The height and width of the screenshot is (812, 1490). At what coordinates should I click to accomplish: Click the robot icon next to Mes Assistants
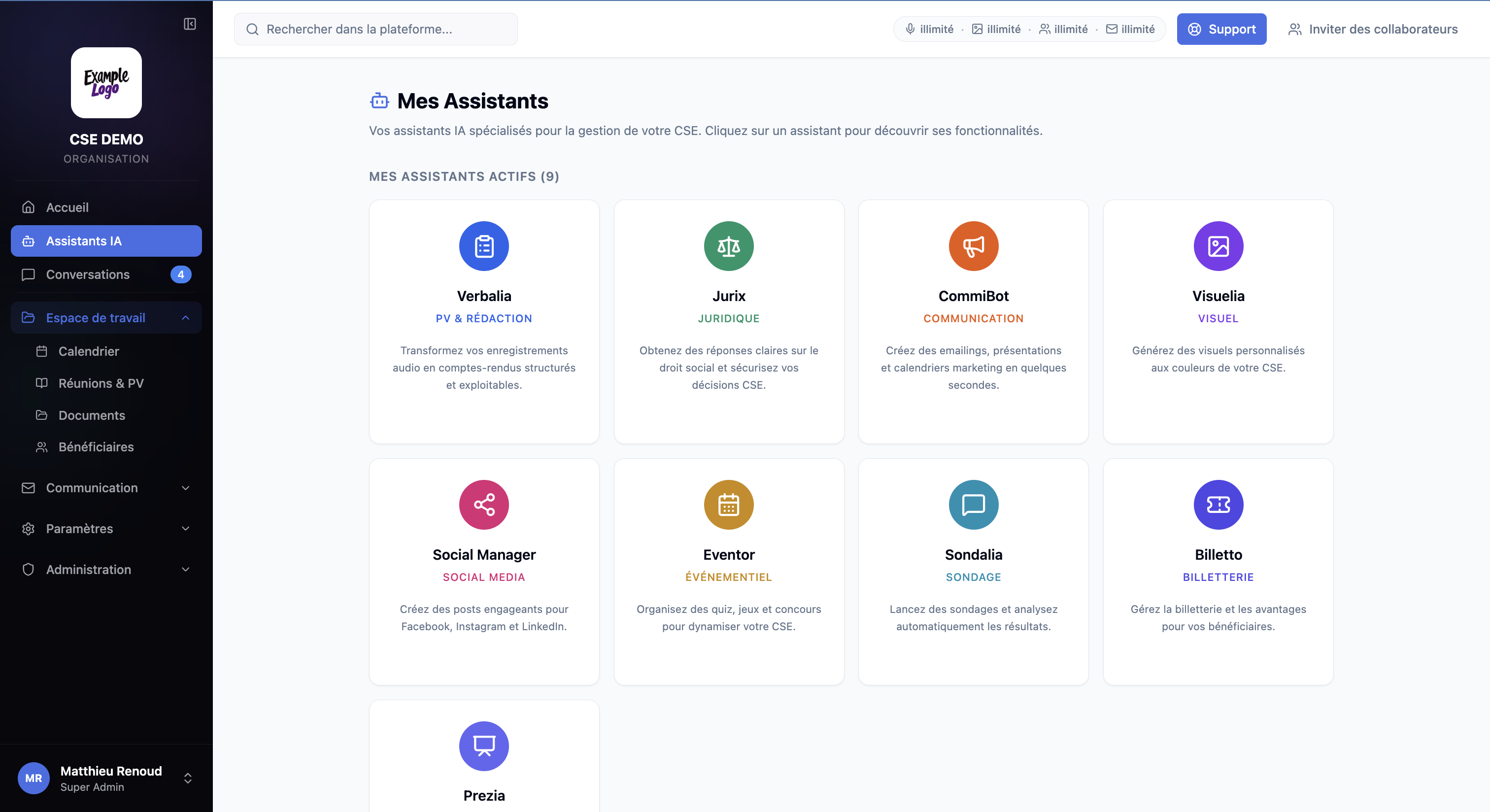tap(379, 101)
